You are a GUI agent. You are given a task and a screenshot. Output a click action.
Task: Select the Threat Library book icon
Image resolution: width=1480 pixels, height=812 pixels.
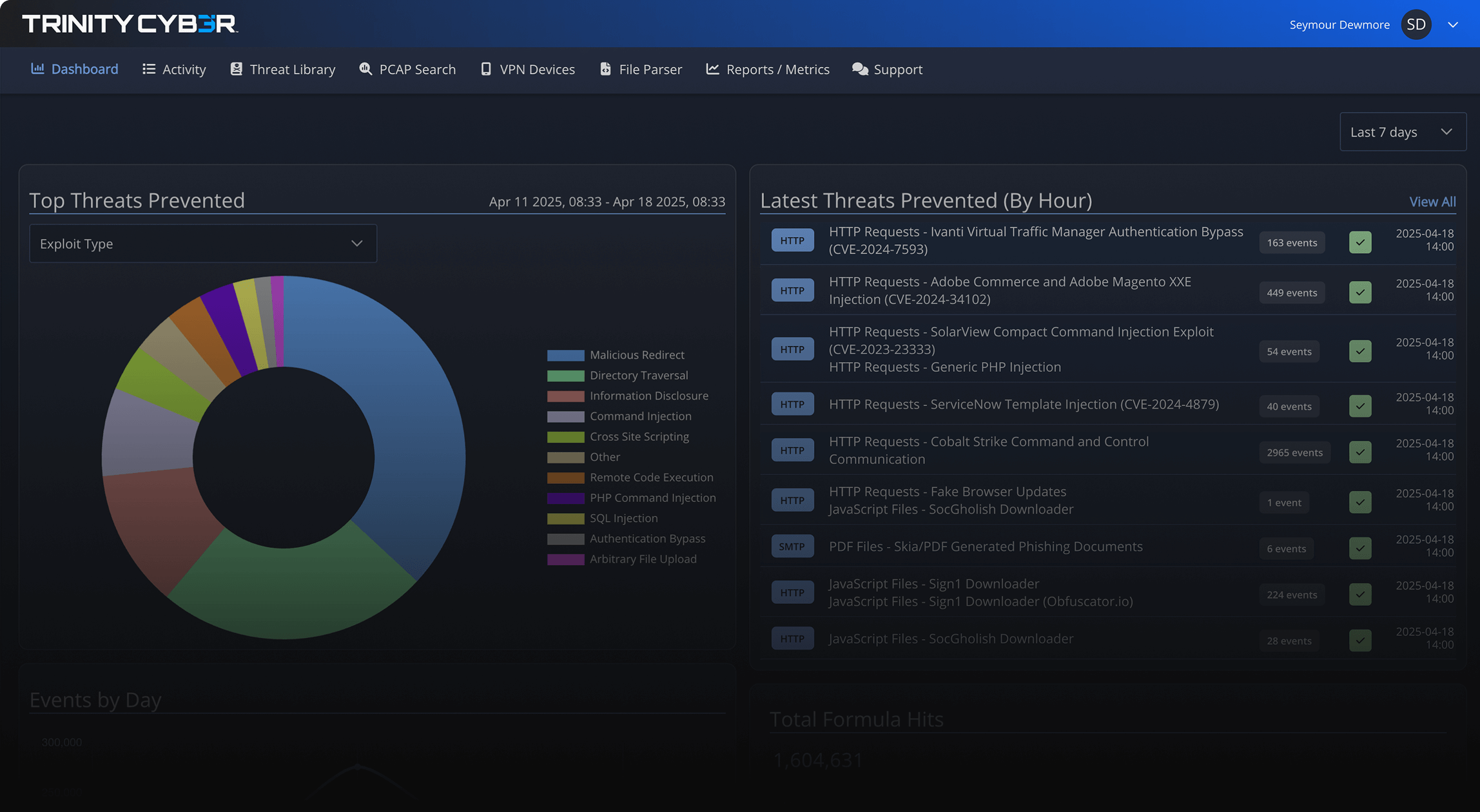(235, 68)
